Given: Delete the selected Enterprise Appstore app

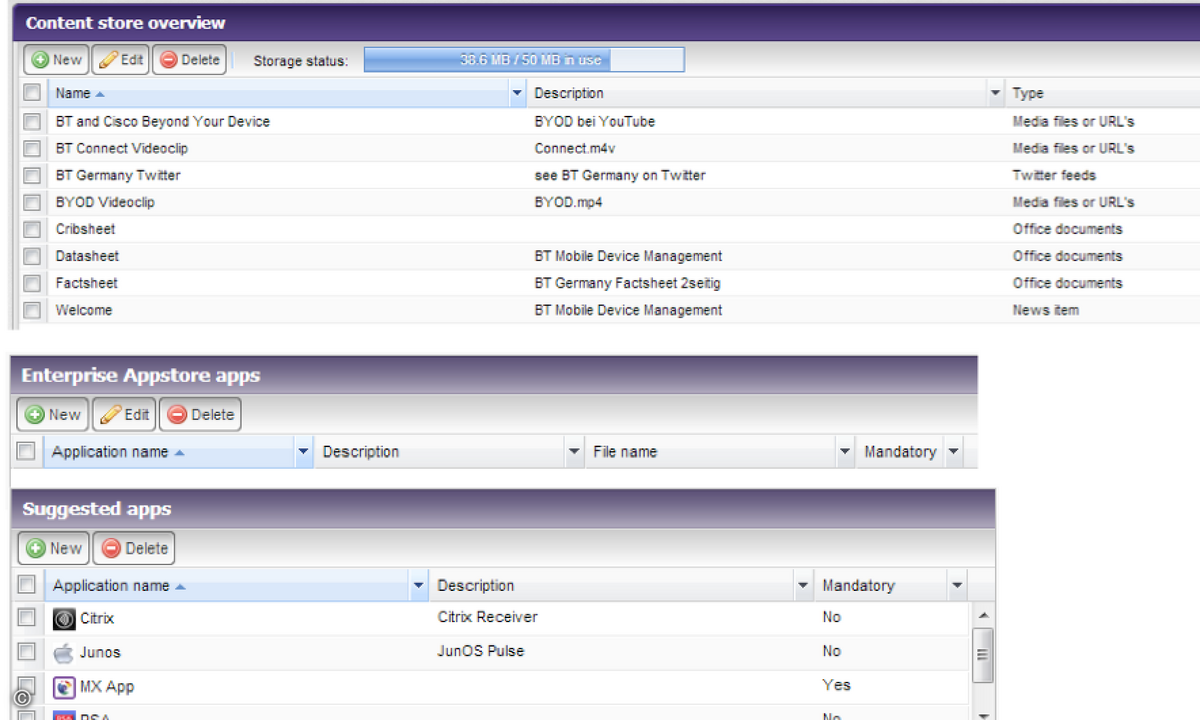Looking at the screenshot, I should click(200, 414).
